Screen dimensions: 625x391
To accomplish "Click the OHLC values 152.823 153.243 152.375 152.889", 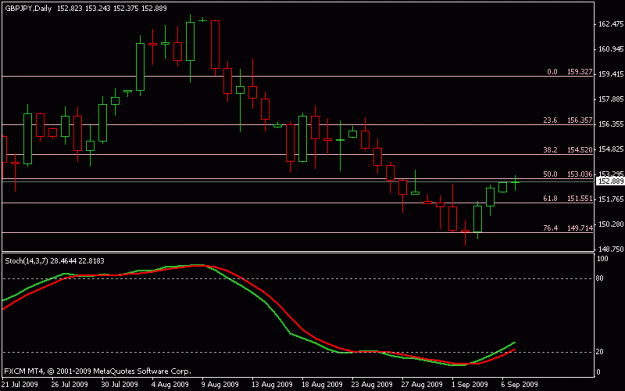I will pos(112,8).
